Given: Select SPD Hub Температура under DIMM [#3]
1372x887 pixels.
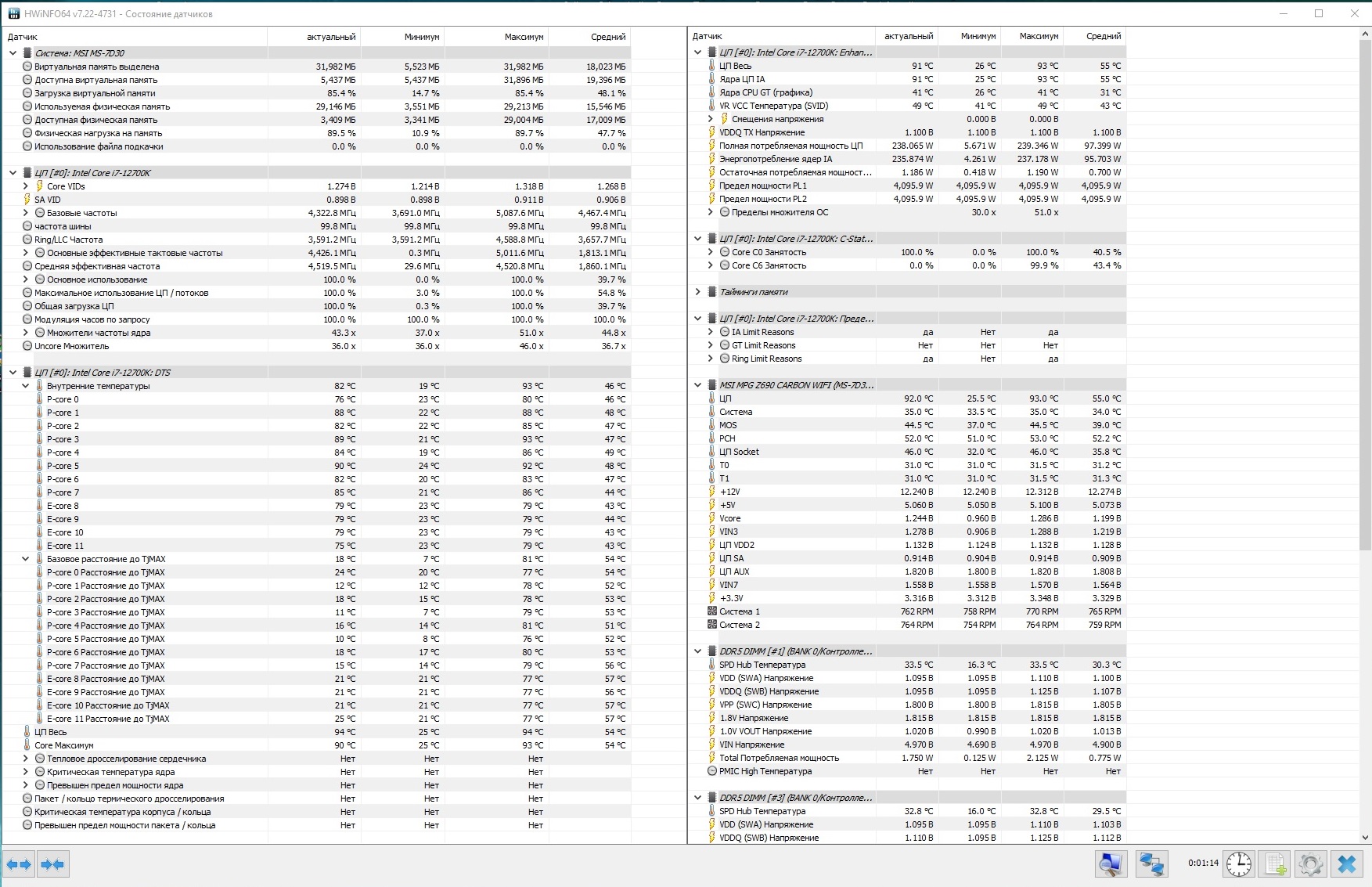Looking at the screenshot, I should (x=908, y=811).
